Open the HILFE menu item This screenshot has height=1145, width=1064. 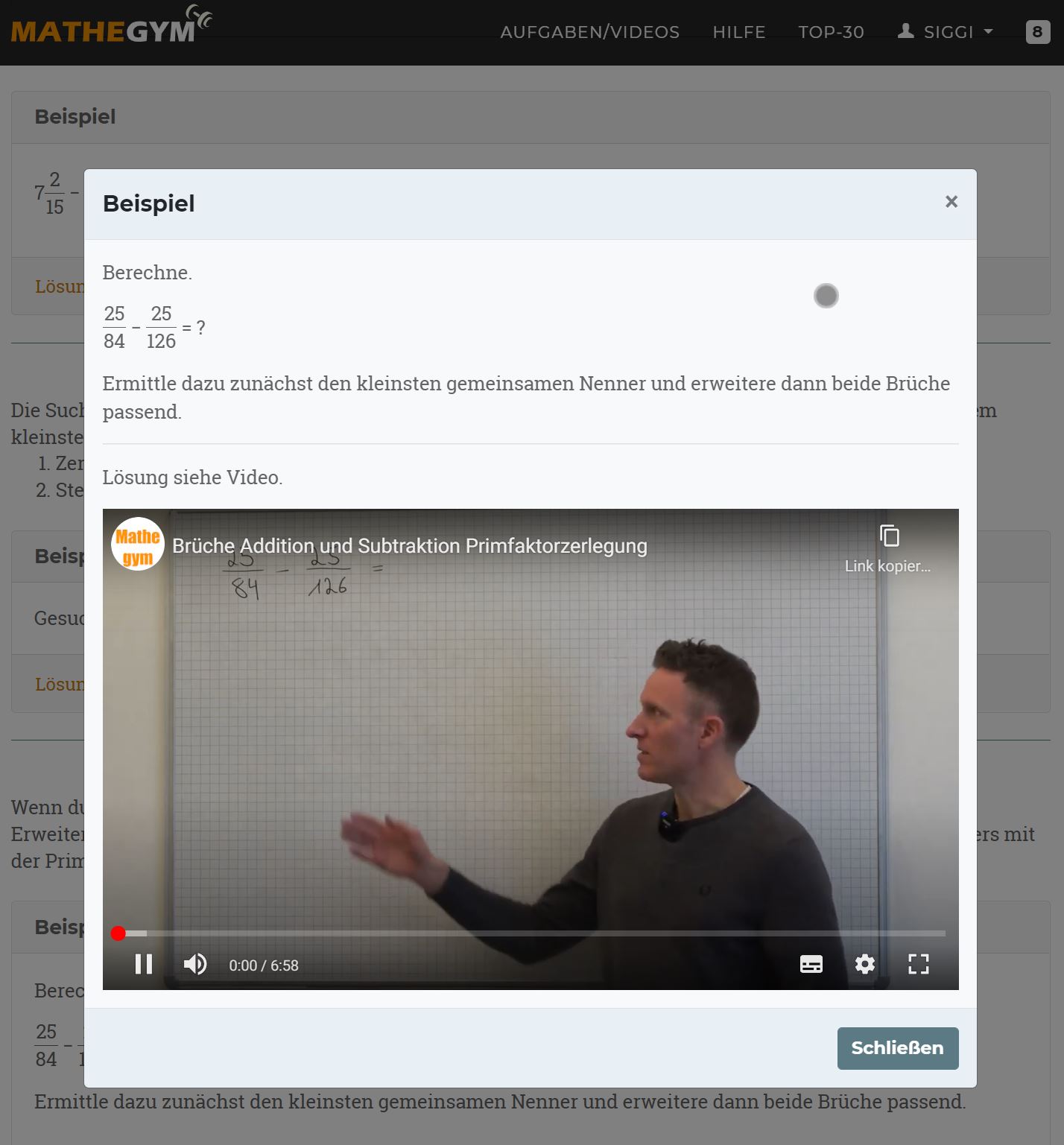[739, 32]
